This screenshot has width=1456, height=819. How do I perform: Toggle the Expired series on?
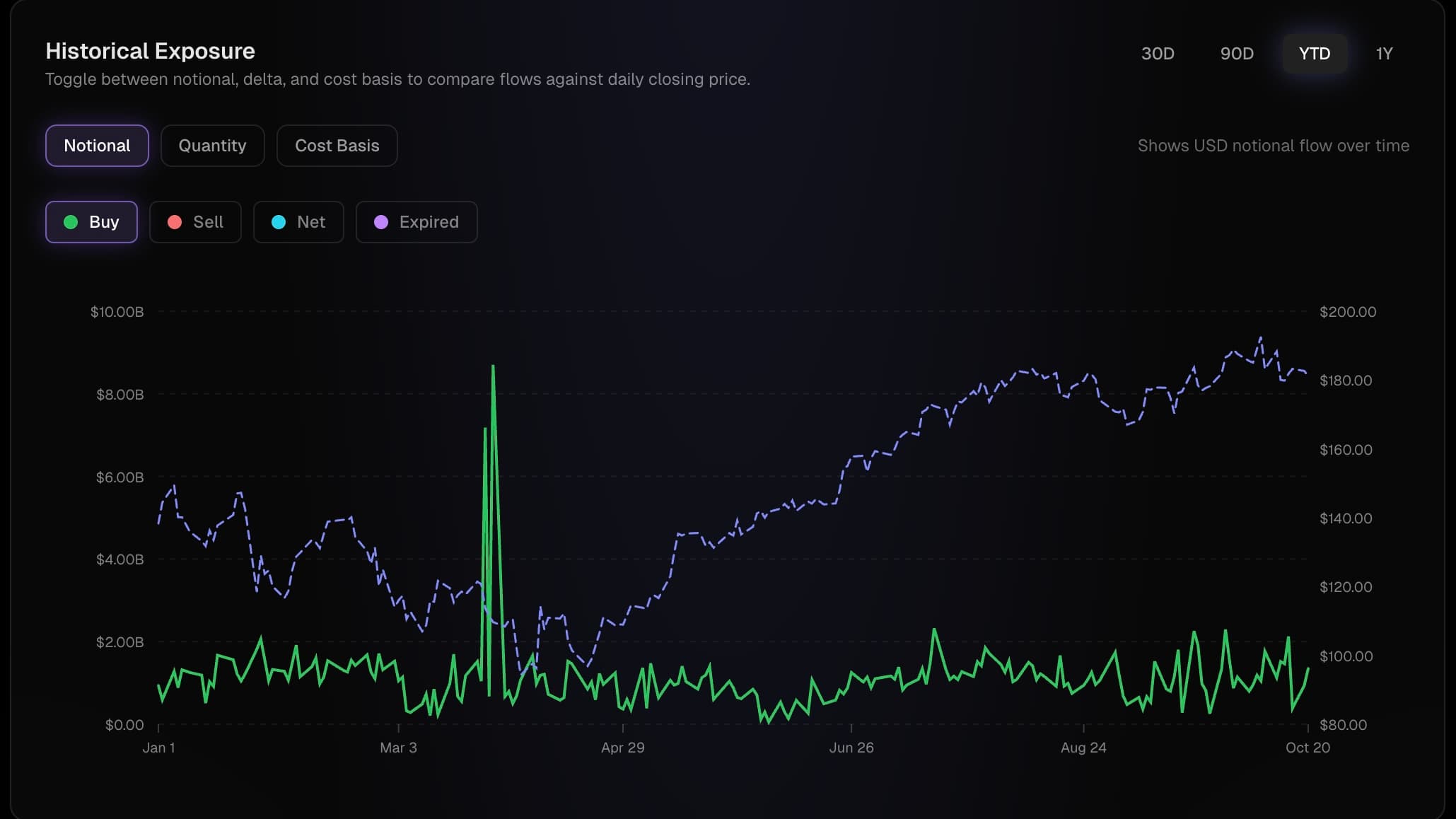point(417,222)
